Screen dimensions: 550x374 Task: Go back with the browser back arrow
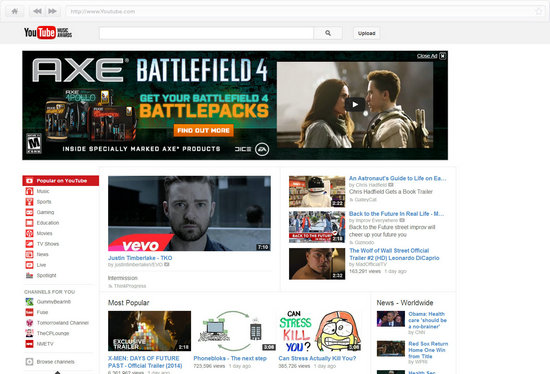(37, 11)
